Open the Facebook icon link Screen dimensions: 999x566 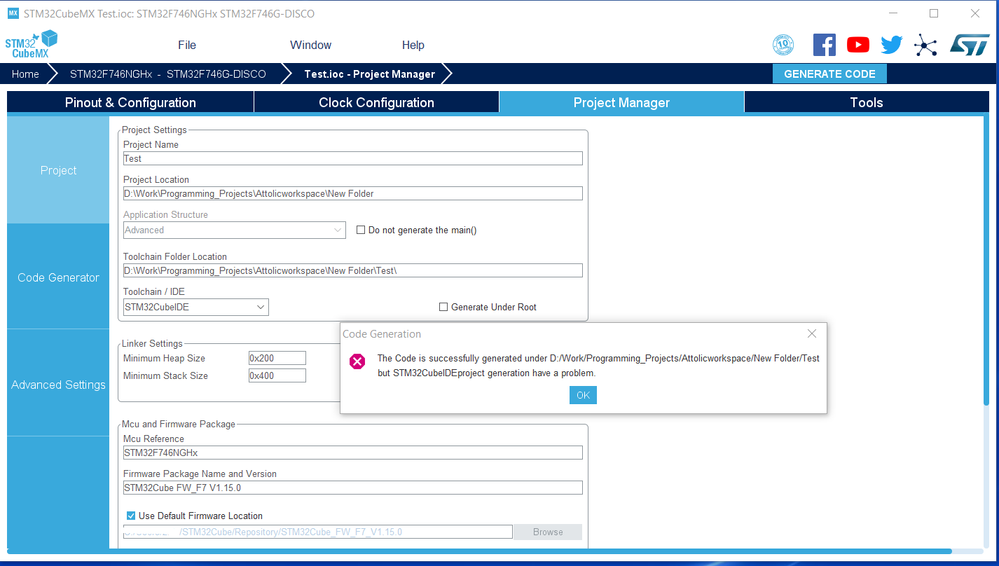coord(824,45)
